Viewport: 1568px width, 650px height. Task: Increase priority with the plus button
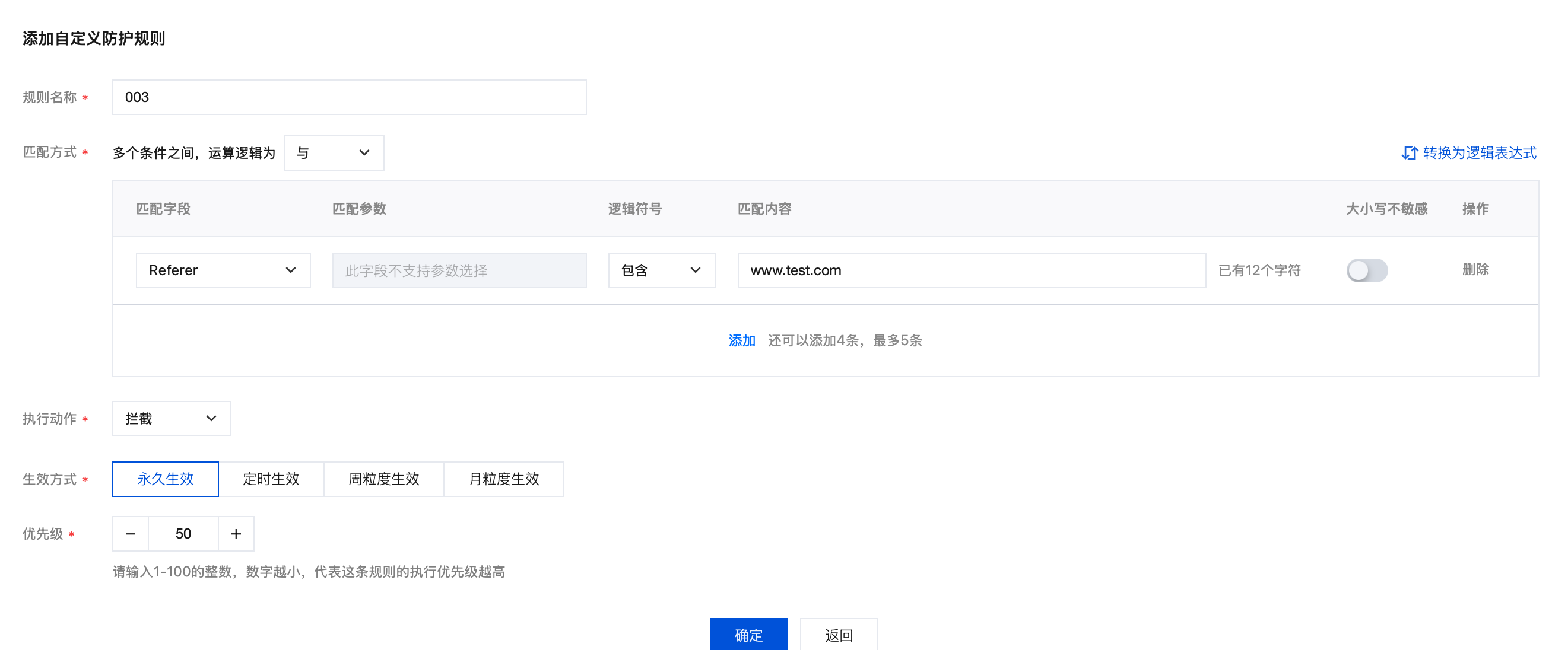[236, 533]
